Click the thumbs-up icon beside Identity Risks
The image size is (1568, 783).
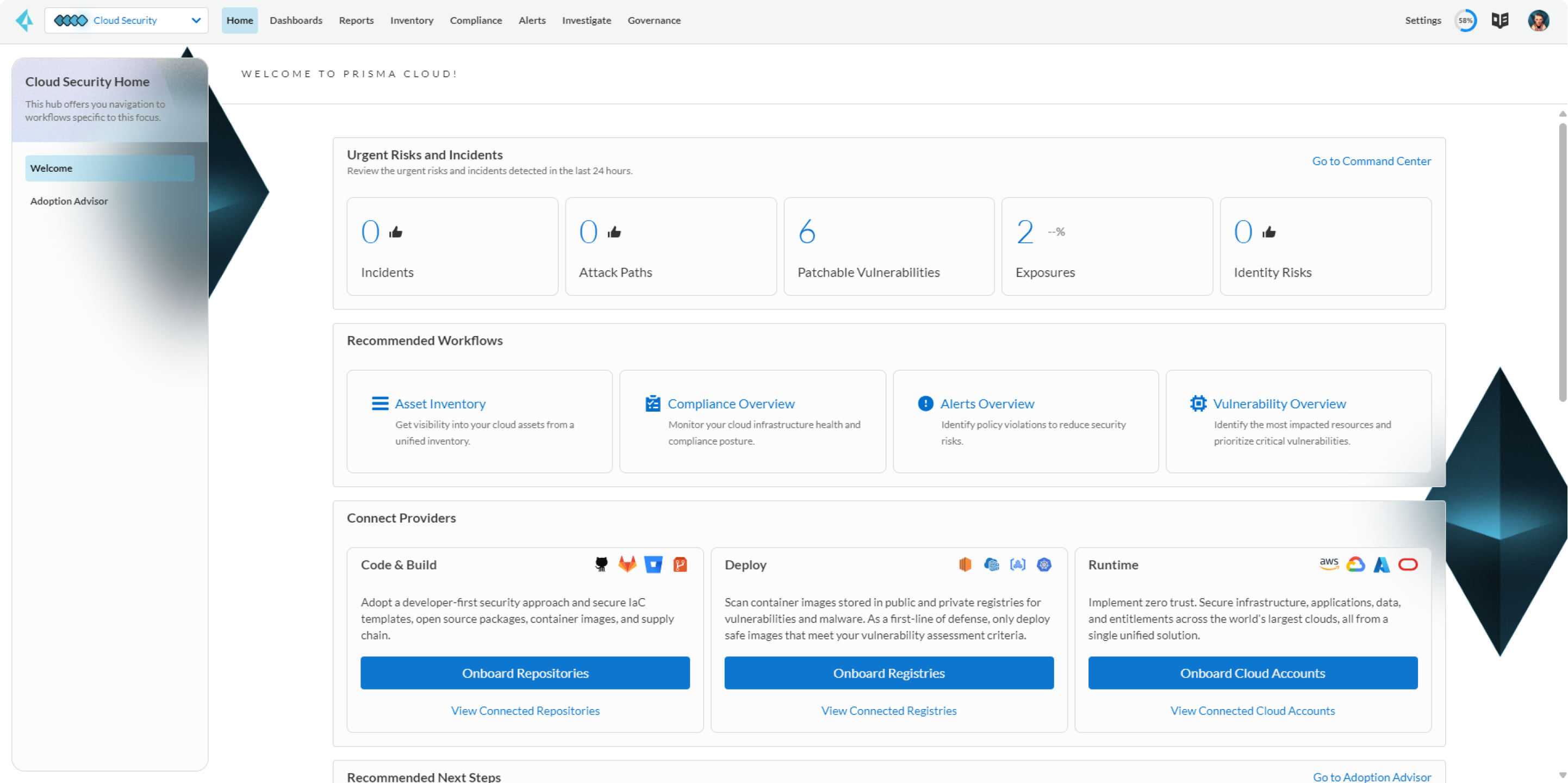(1268, 232)
